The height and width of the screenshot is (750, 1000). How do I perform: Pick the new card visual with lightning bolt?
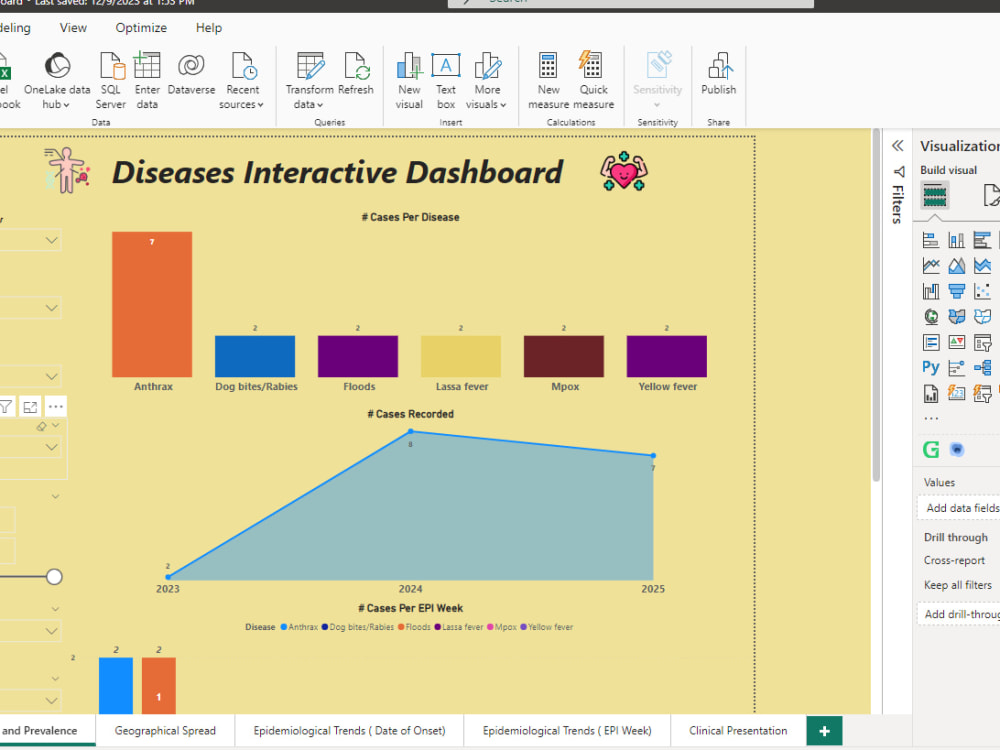[957, 393]
